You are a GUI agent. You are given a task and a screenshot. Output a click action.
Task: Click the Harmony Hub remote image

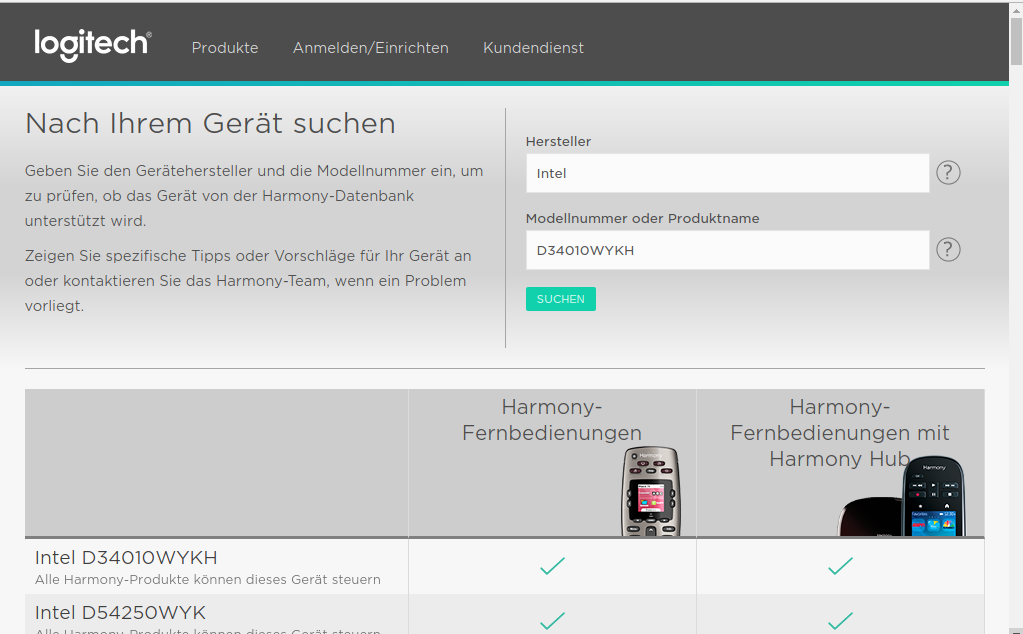(902, 496)
